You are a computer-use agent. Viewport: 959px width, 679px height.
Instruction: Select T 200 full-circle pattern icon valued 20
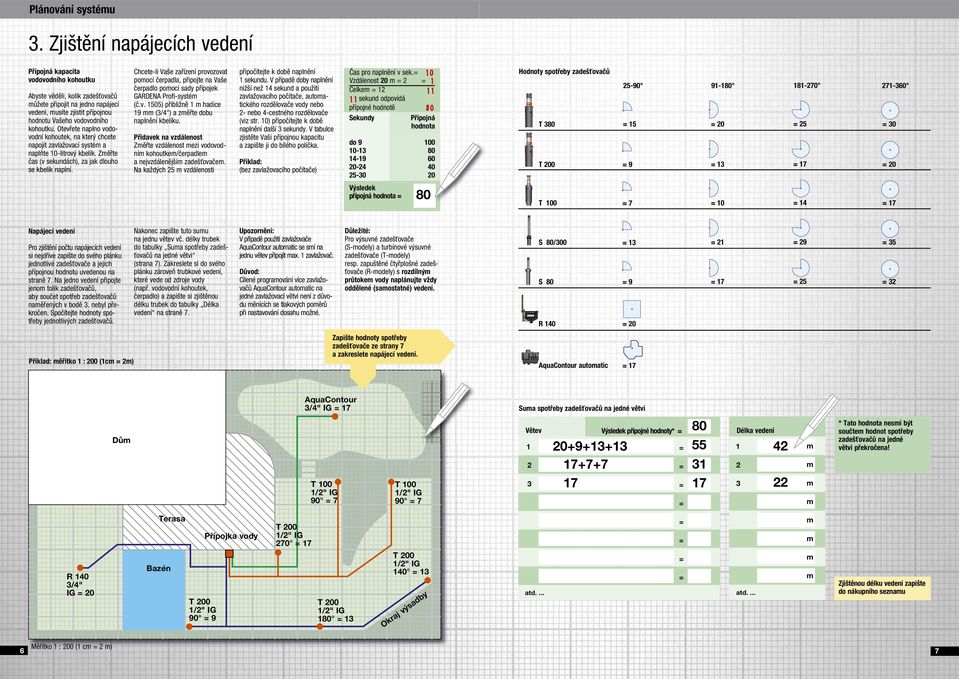pos(890,150)
